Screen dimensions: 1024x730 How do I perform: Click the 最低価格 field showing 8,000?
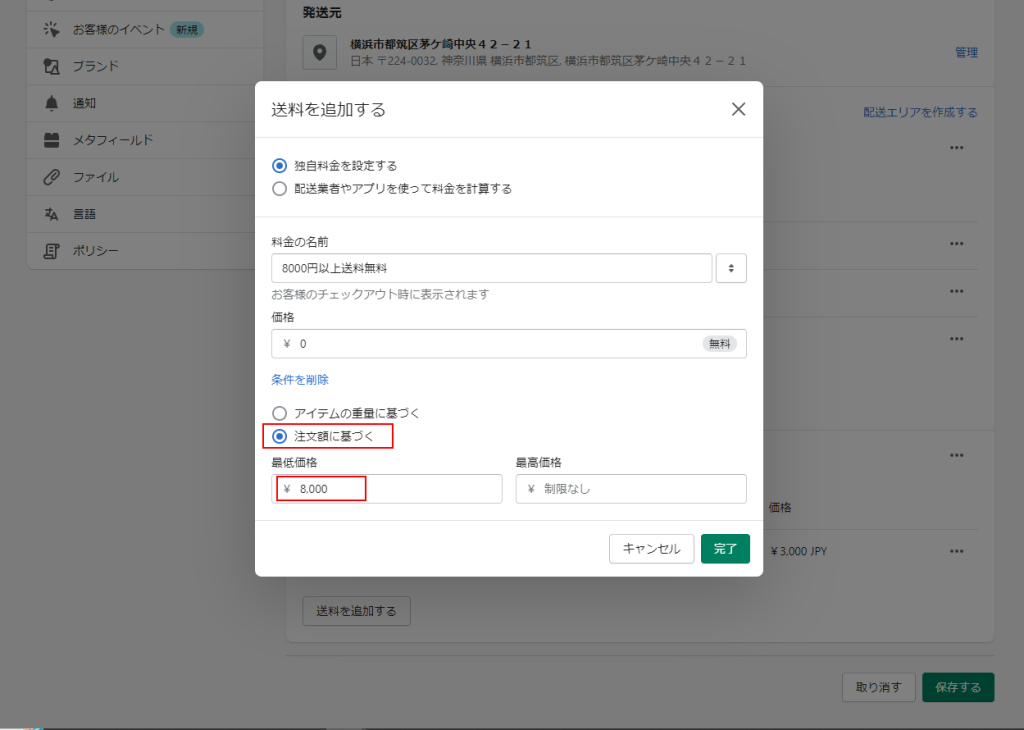point(387,489)
